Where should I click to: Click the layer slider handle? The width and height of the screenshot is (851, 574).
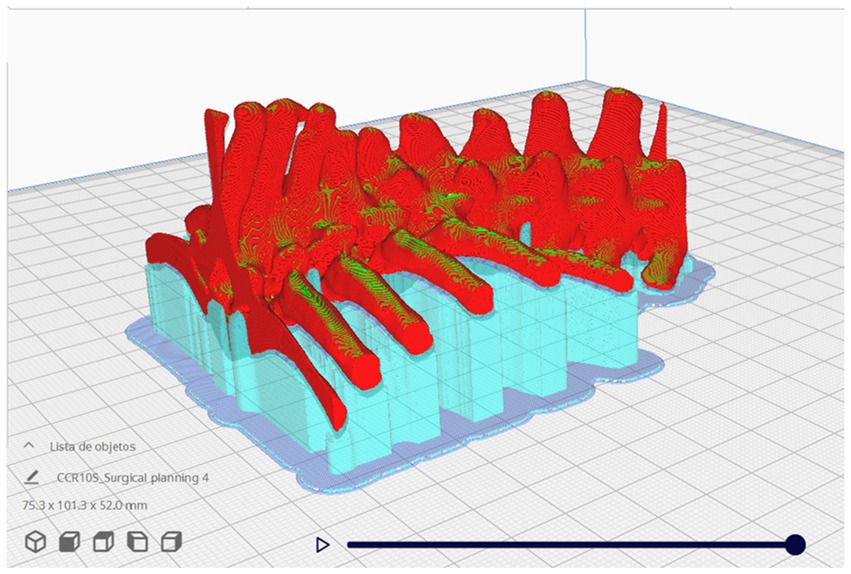795,544
